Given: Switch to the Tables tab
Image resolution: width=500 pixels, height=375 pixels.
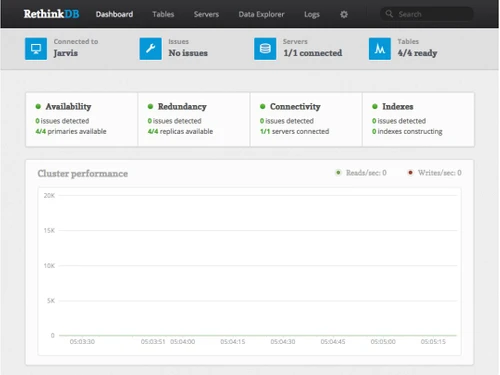Looking at the screenshot, I should [163, 14].
